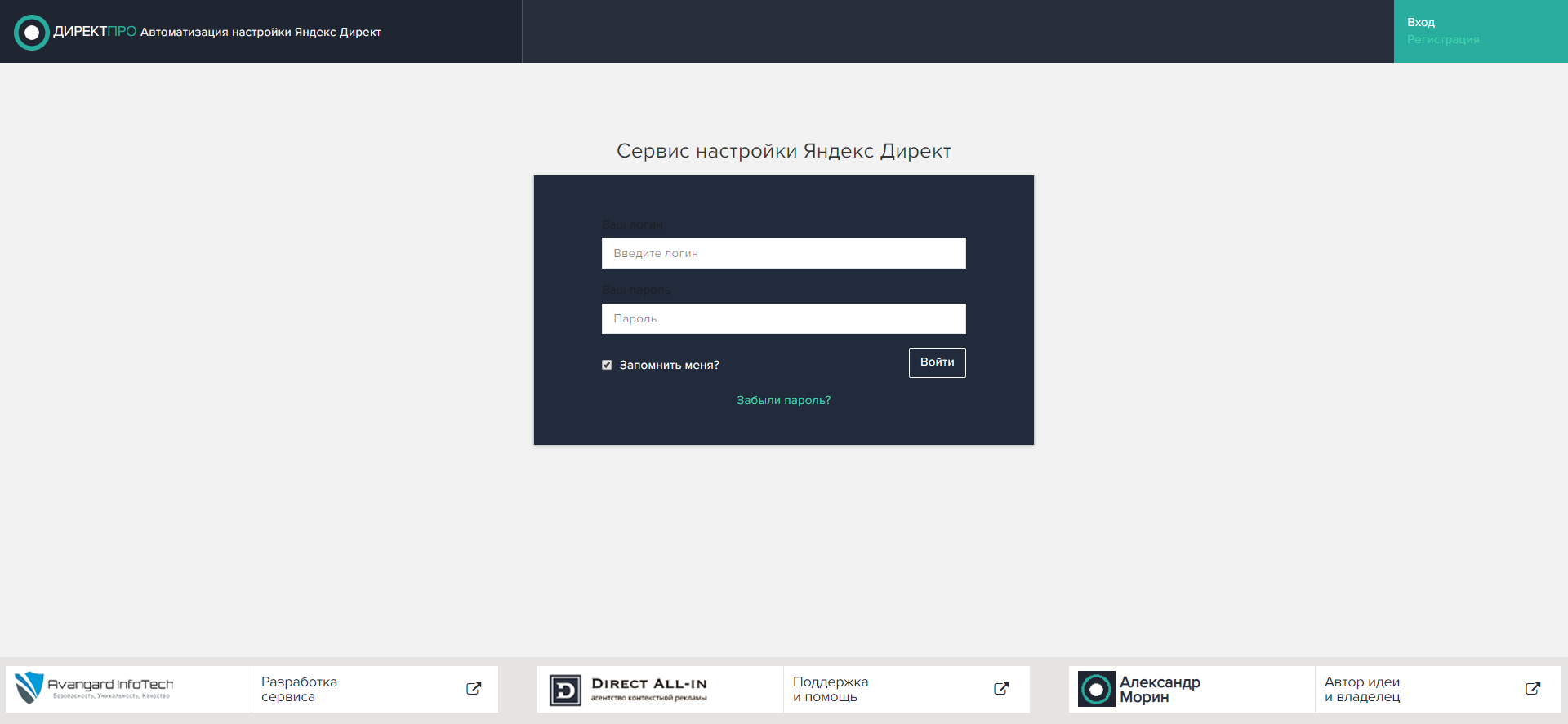Image resolution: width=1568 pixels, height=724 pixels.
Task: Click the ДиректПро circle logo icon
Action: [32, 33]
